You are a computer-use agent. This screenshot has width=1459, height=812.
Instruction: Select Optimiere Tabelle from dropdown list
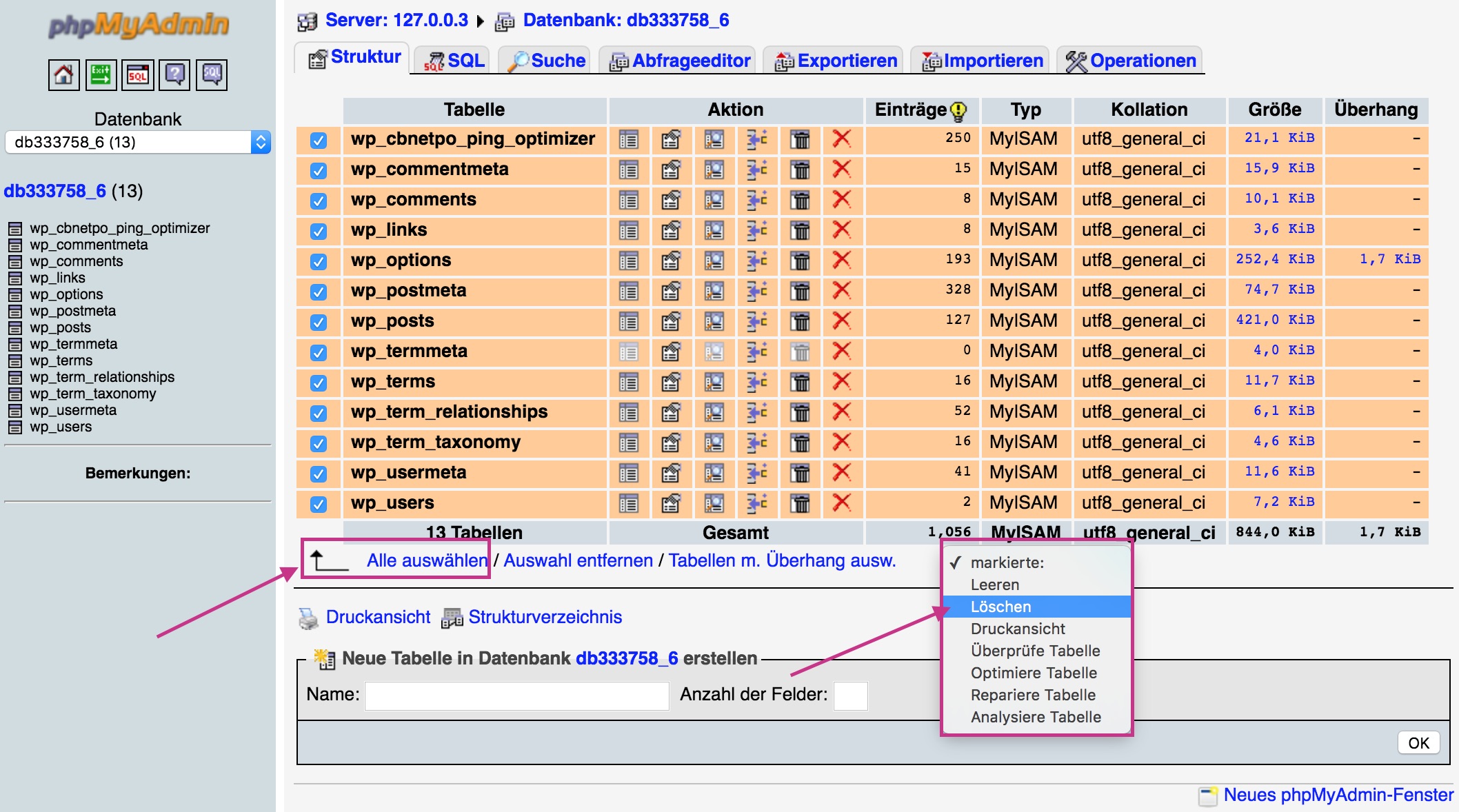pos(1033,673)
